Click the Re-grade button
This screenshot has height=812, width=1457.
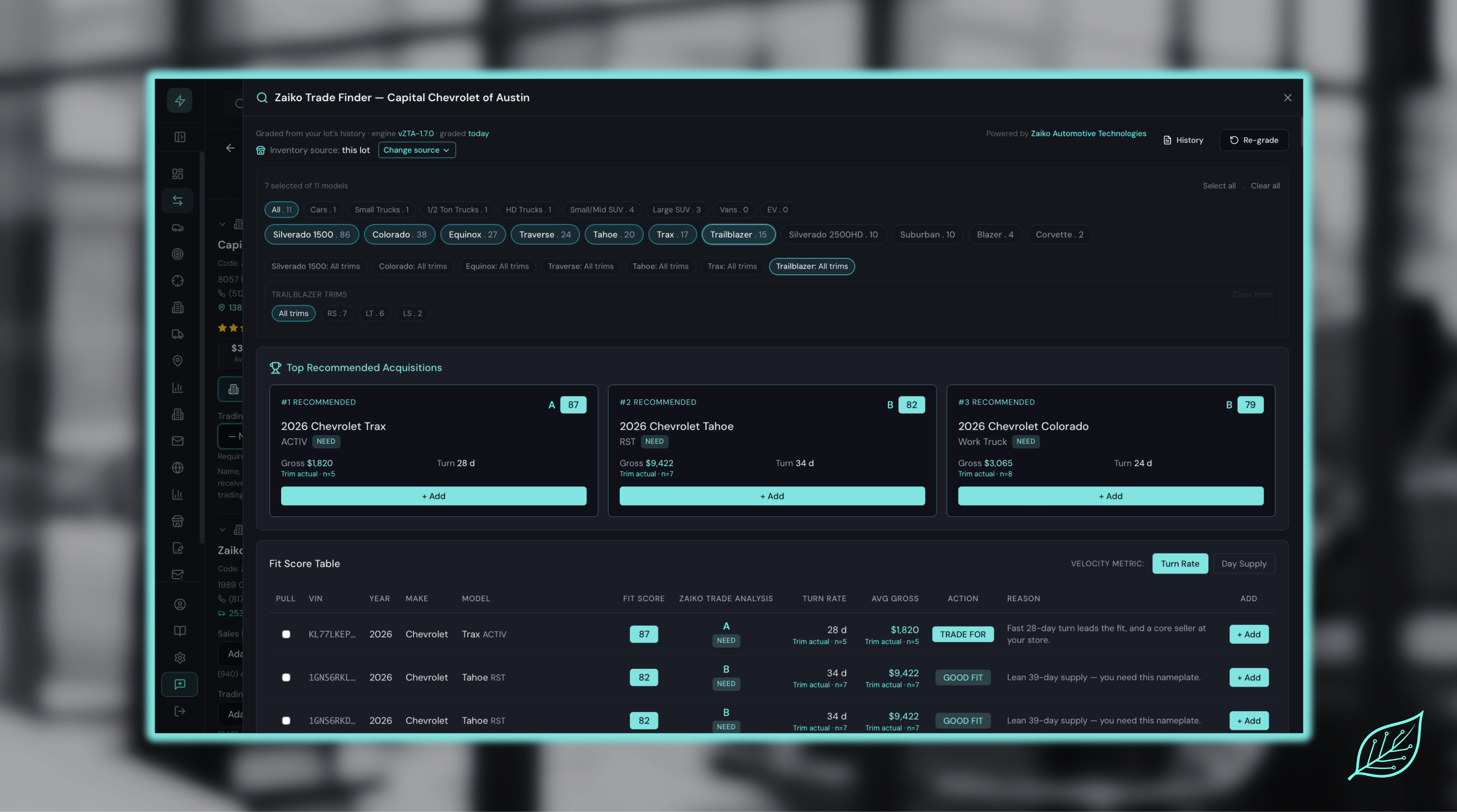[1254, 140]
